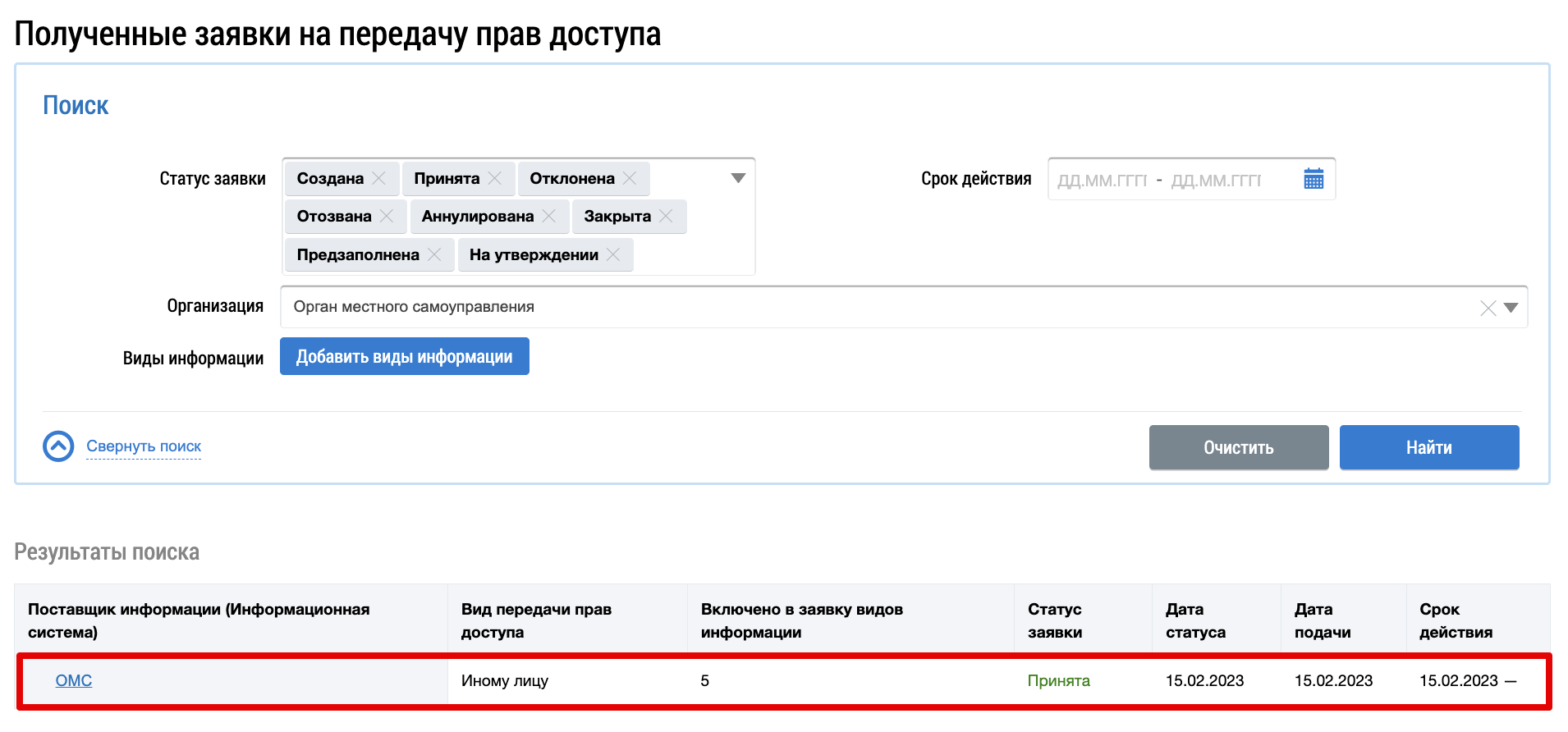Remove the 'Предзаполнена' status tag
The width and height of the screenshot is (1568, 732).
[x=434, y=254]
